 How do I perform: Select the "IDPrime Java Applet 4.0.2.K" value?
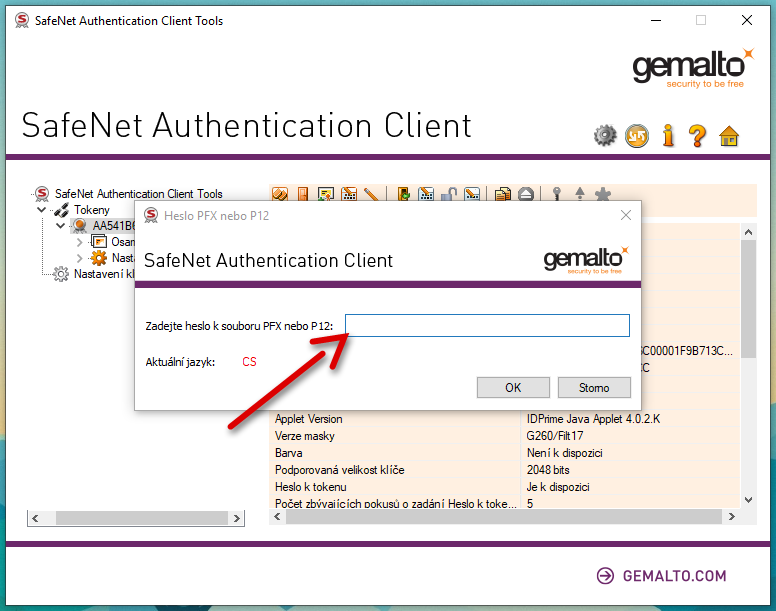593,419
